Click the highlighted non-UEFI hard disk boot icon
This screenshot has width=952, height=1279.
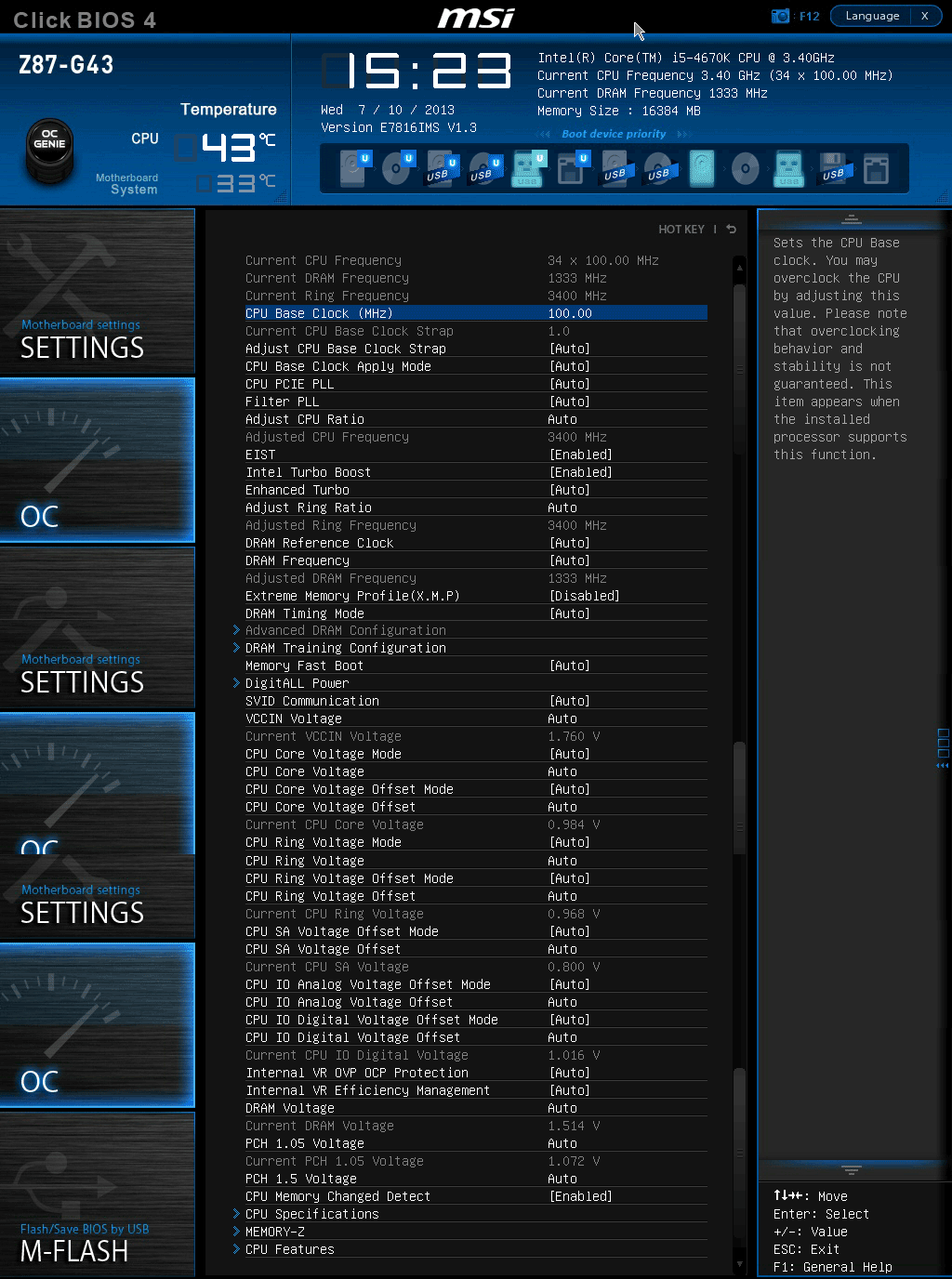pos(702,169)
